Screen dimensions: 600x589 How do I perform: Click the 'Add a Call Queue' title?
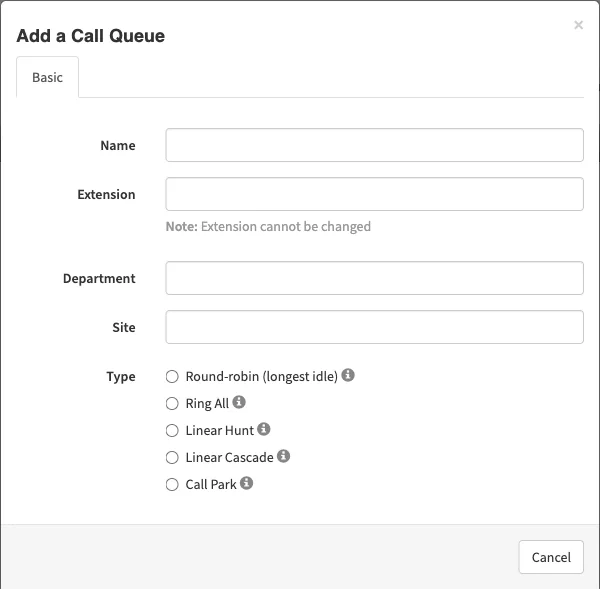pyautogui.click(x=91, y=36)
